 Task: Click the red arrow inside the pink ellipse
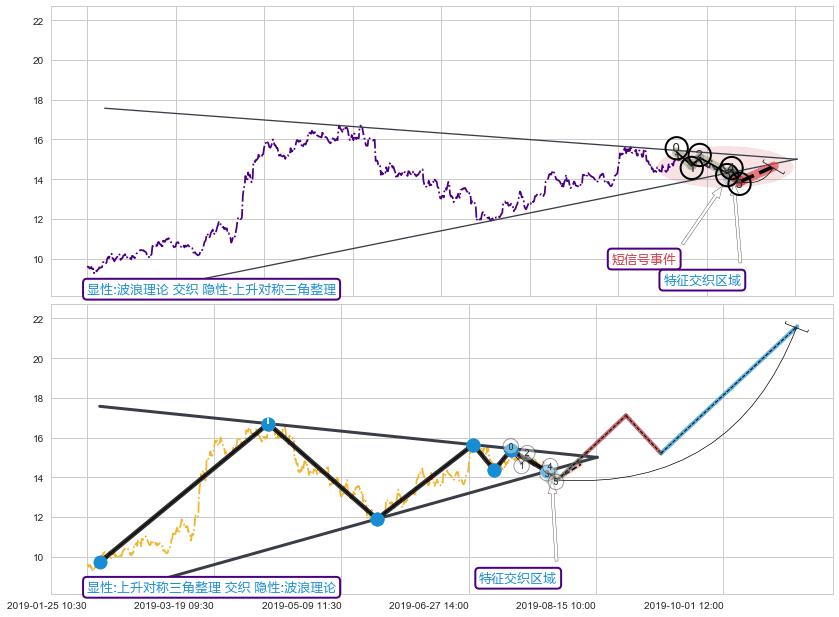point(760,170)
